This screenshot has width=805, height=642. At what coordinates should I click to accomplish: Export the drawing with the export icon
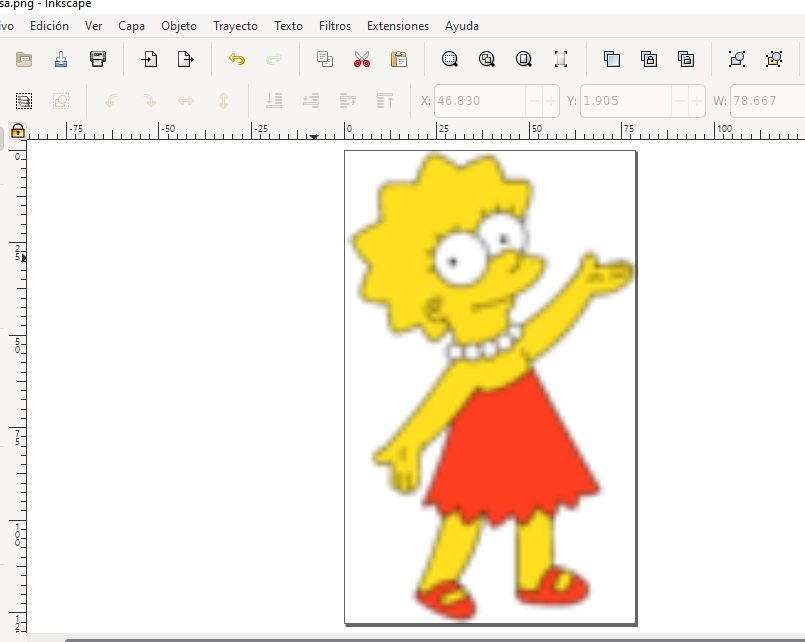pyautogui.click(x=185, y=59)
